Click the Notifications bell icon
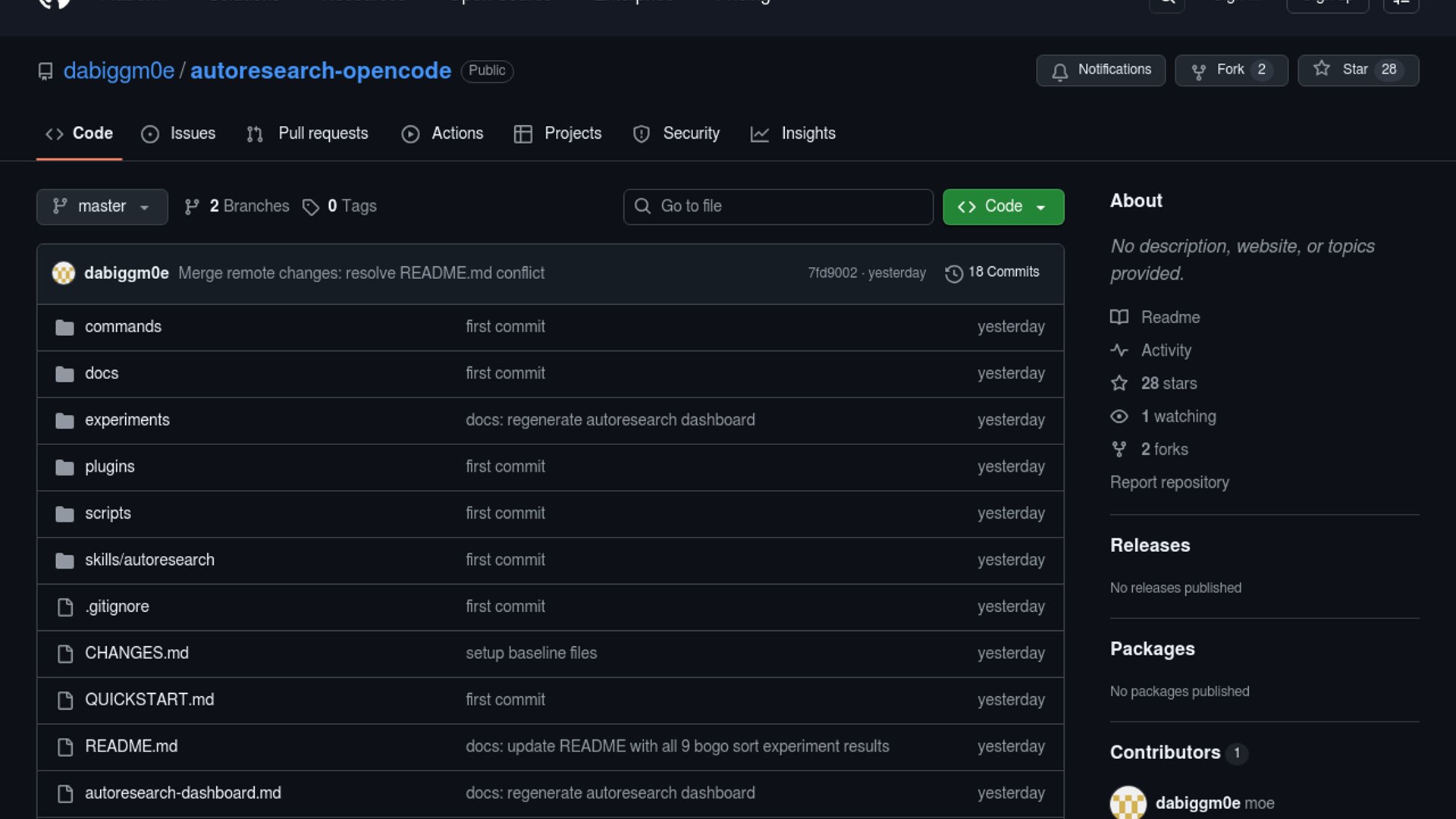The image size is (1456, 819). click(1059, 71)
